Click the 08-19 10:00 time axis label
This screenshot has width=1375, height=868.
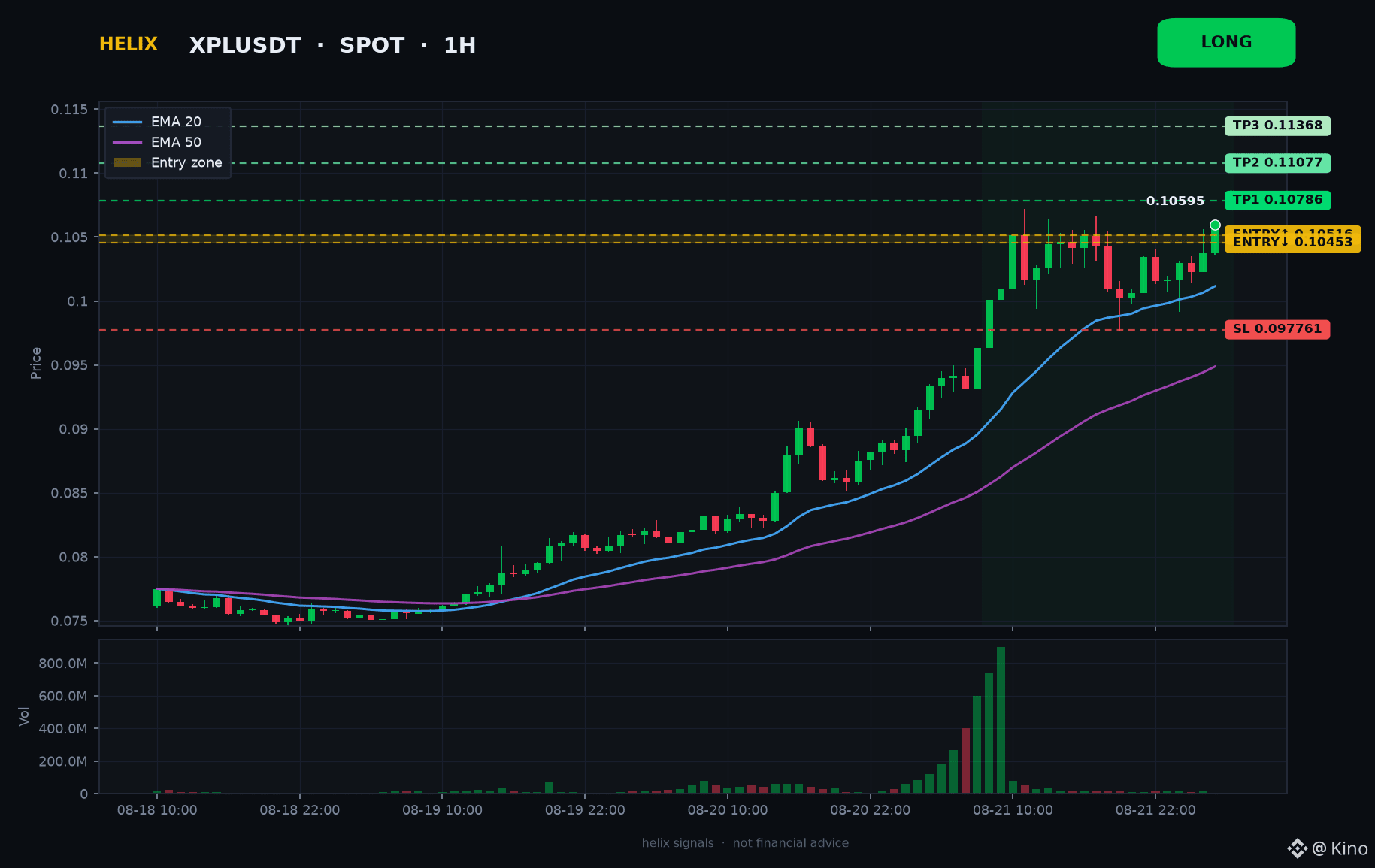coord(442,810)
